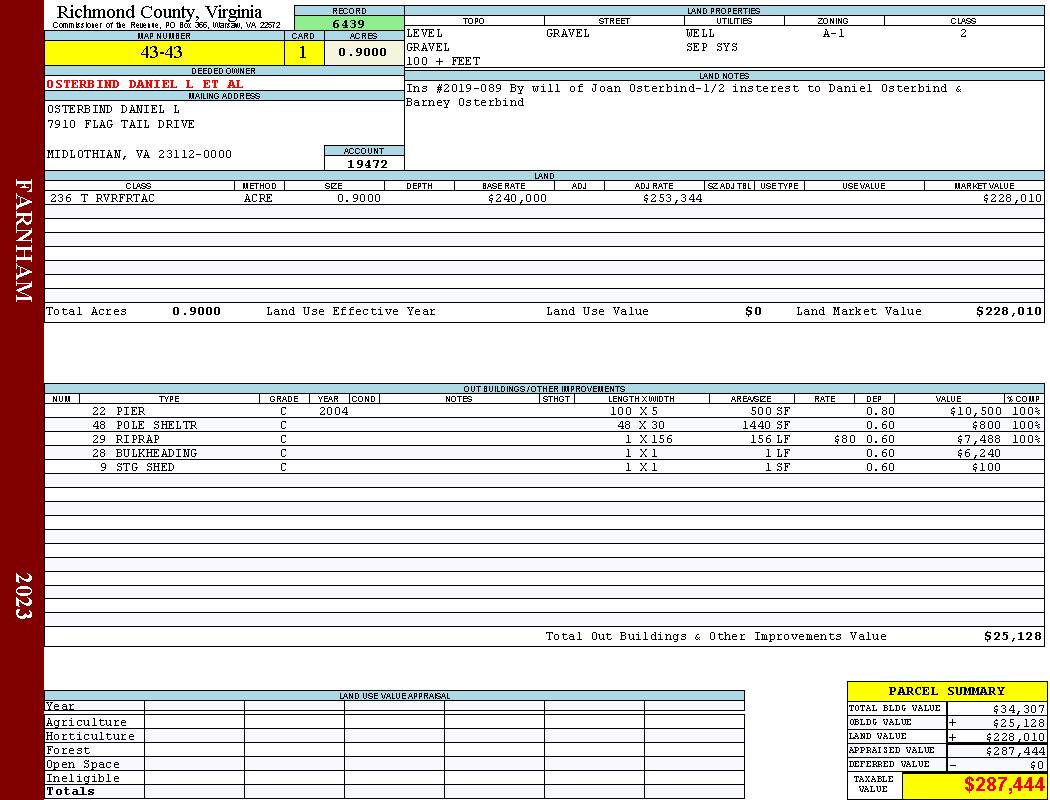Select TOTAL BLDG VALUE $34,307

point(1019,709)
